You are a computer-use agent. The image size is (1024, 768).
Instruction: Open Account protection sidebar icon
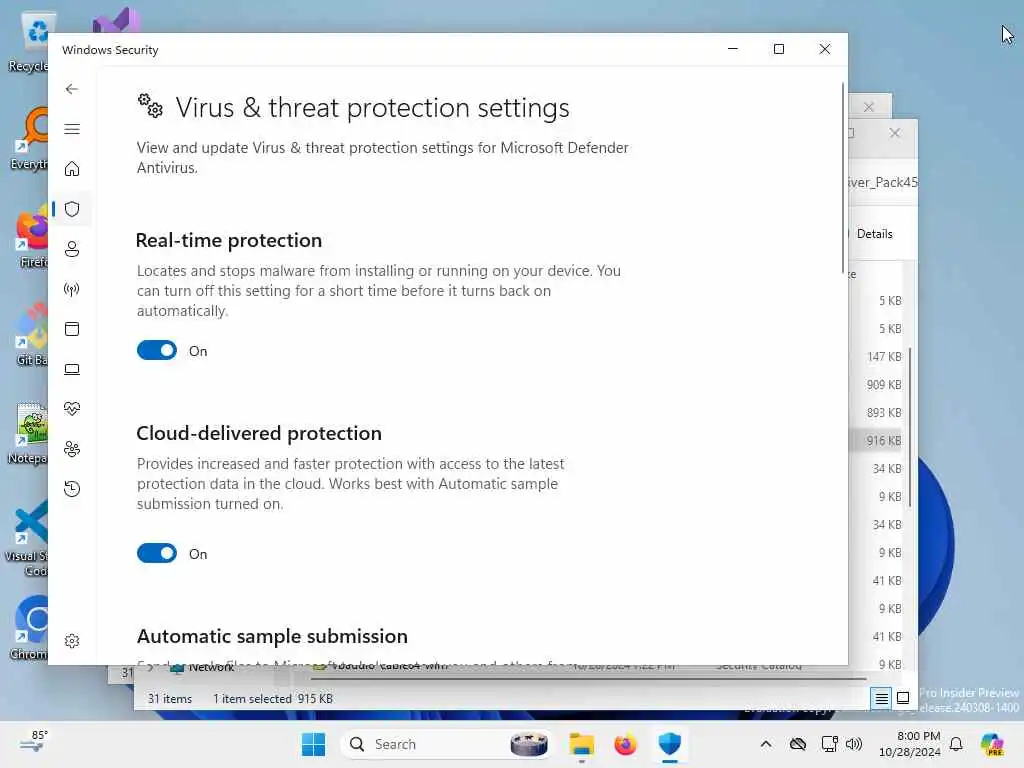[x=72, y=249]
